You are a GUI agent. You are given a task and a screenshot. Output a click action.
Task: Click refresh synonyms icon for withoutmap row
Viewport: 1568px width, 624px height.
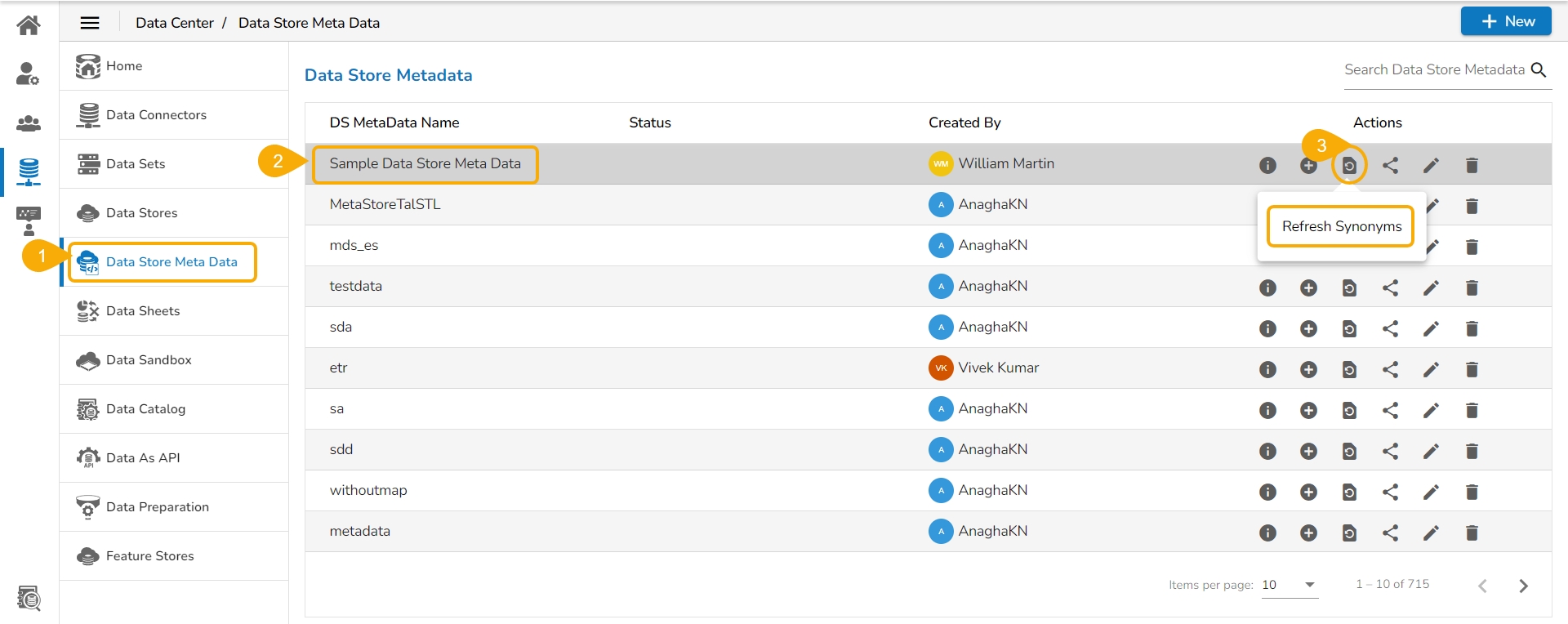point(1349,492)
